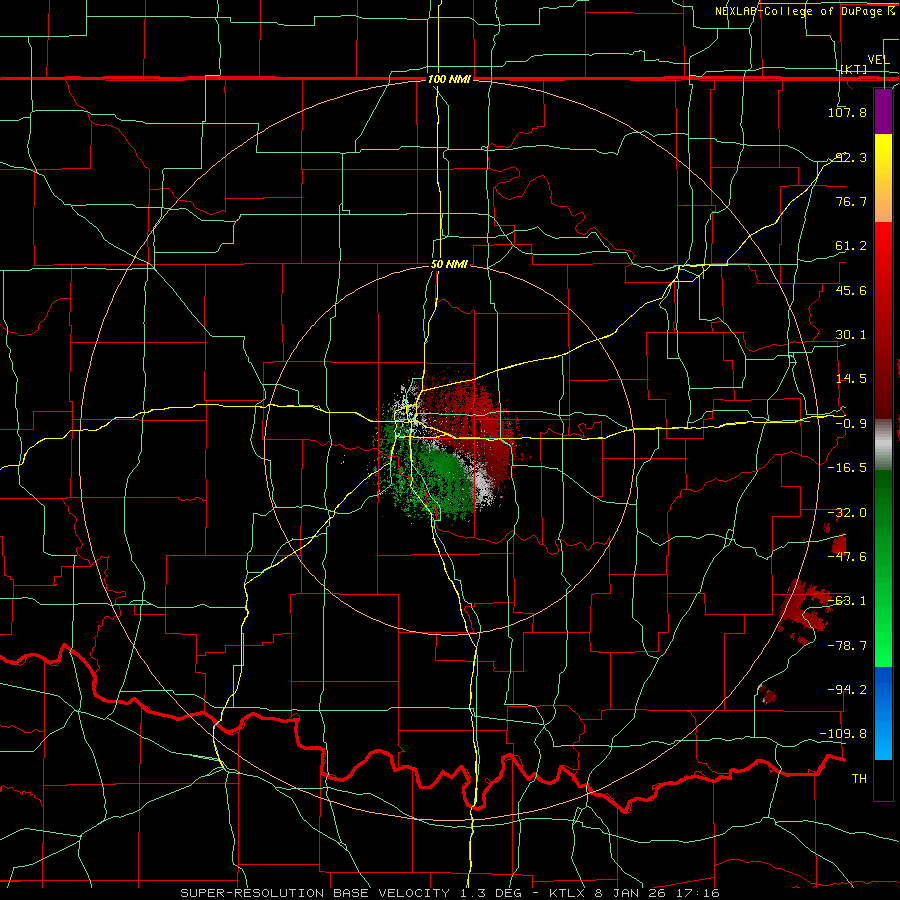The width and height of the screenshot is (900, 900).
Task: Click the -47.6 velocity scale value
Action: tap(847, 557)
